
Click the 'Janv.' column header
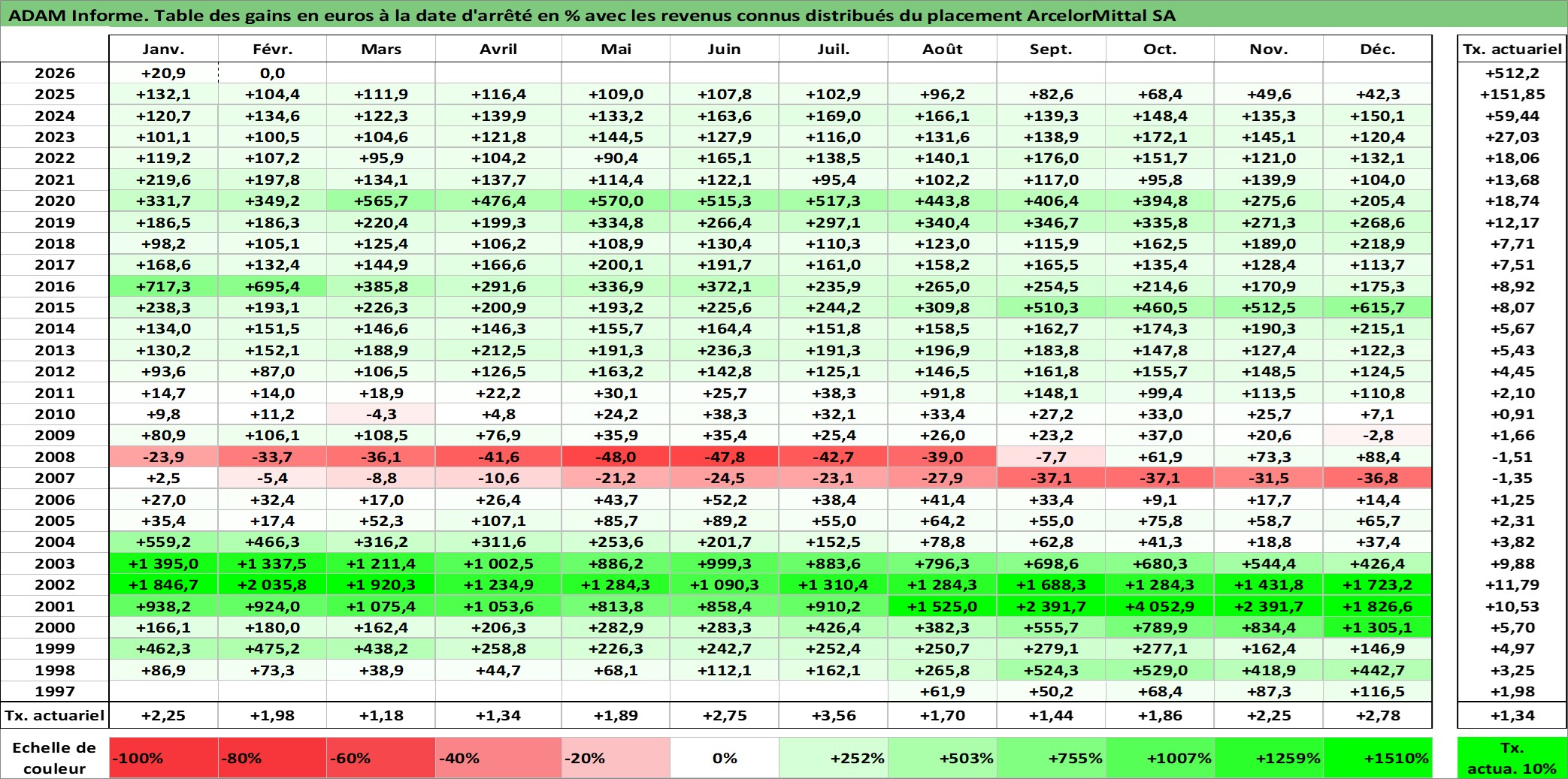click(x=164, y=49)
